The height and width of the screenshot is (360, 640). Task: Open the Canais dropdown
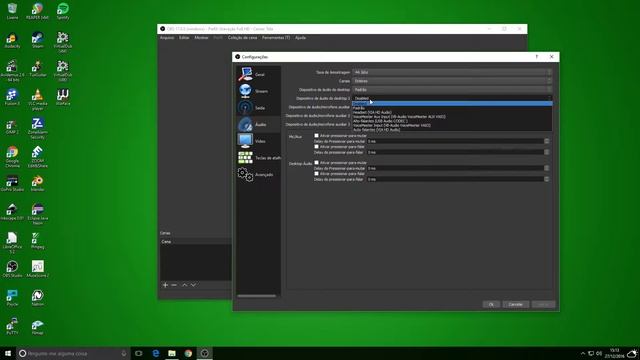(x=452, y=81)
